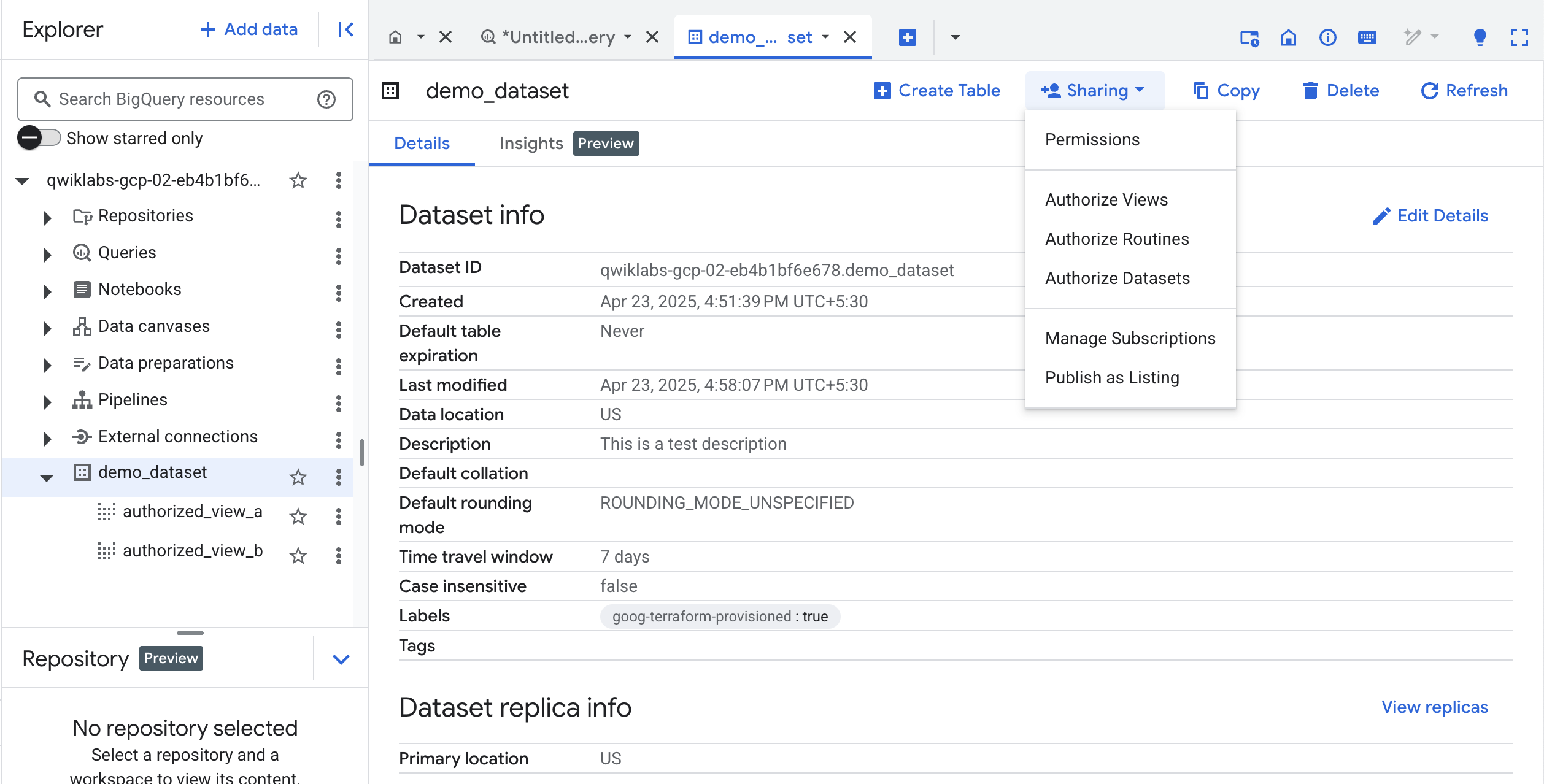Switch to the Insights tab

coord(531,144)
